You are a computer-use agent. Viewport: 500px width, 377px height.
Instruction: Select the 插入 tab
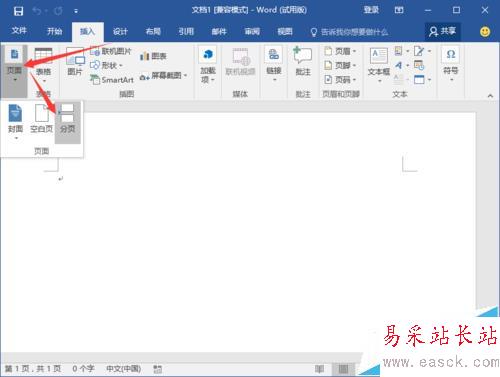tap(87, 31)
